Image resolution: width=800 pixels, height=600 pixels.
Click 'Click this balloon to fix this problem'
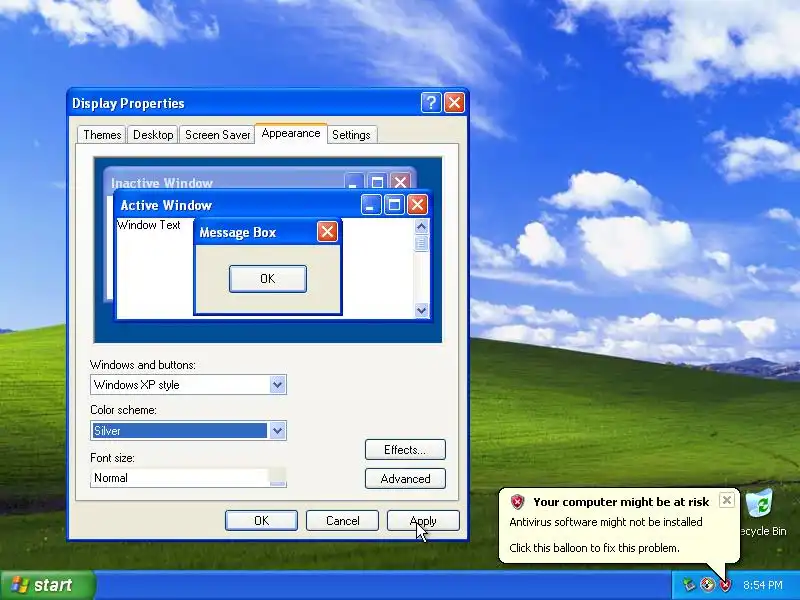tap(594, 548)
